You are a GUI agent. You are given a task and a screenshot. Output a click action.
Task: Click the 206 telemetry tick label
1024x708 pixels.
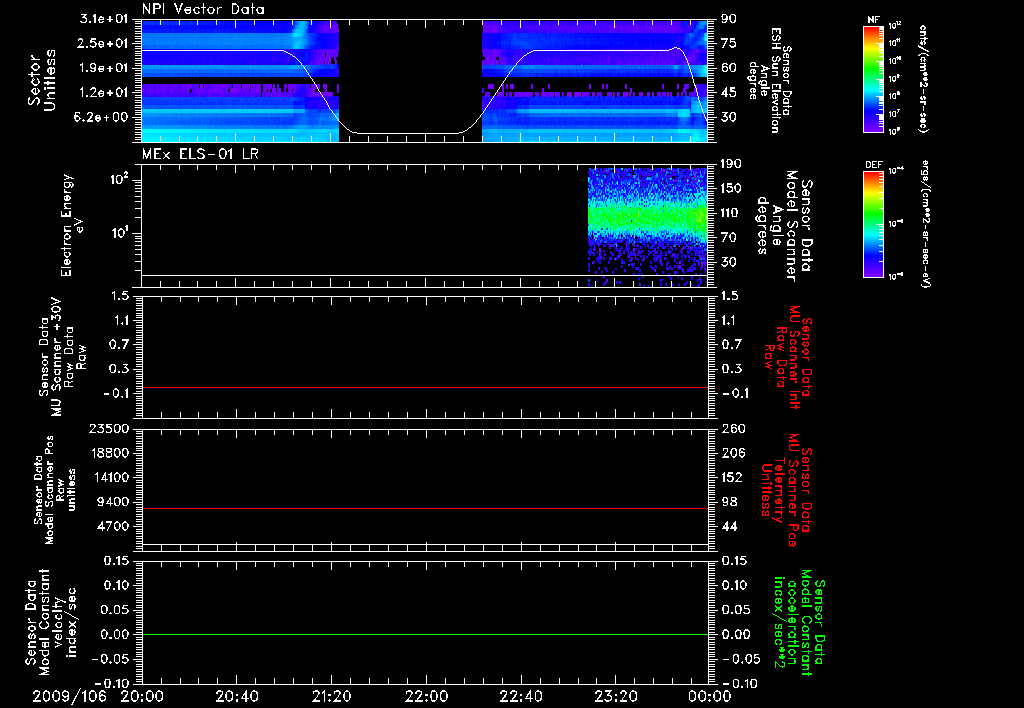(733, 453)
